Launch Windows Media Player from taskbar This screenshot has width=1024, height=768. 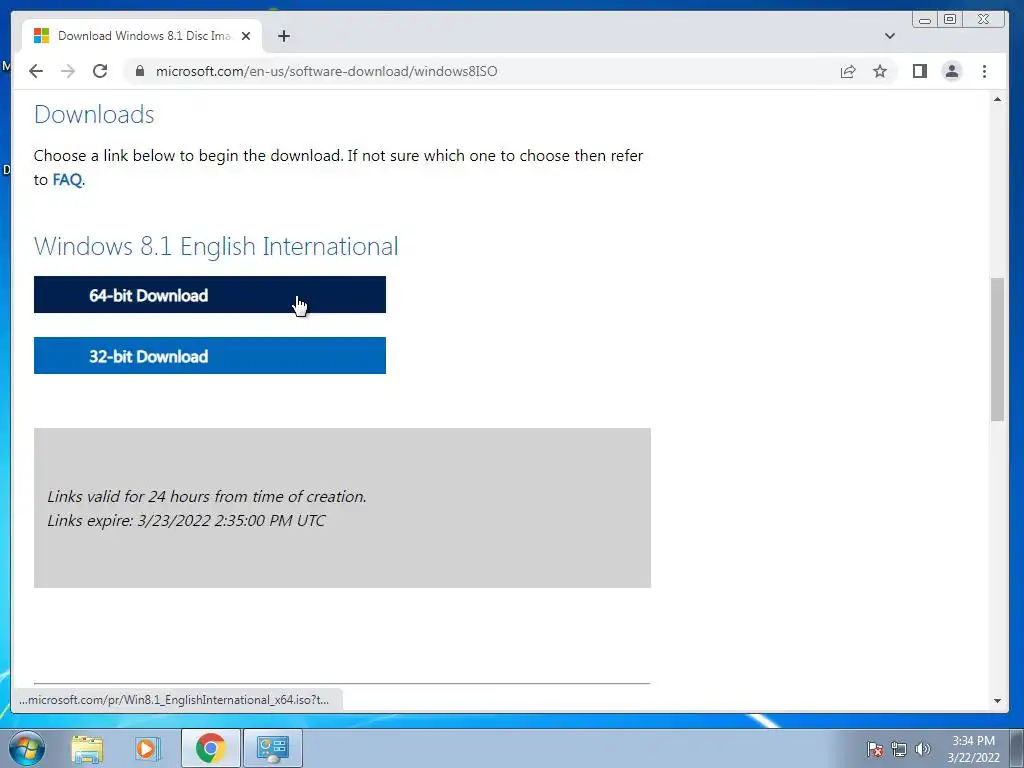pos(148,748)
